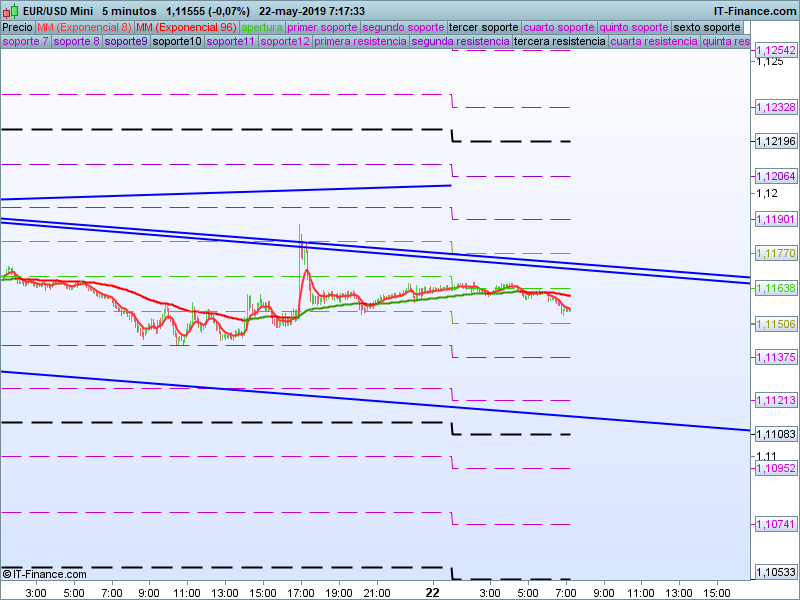This screenshot has width=800, height=600.
Task: Open the soporte10 indicator label
Action: pos(177,42)
